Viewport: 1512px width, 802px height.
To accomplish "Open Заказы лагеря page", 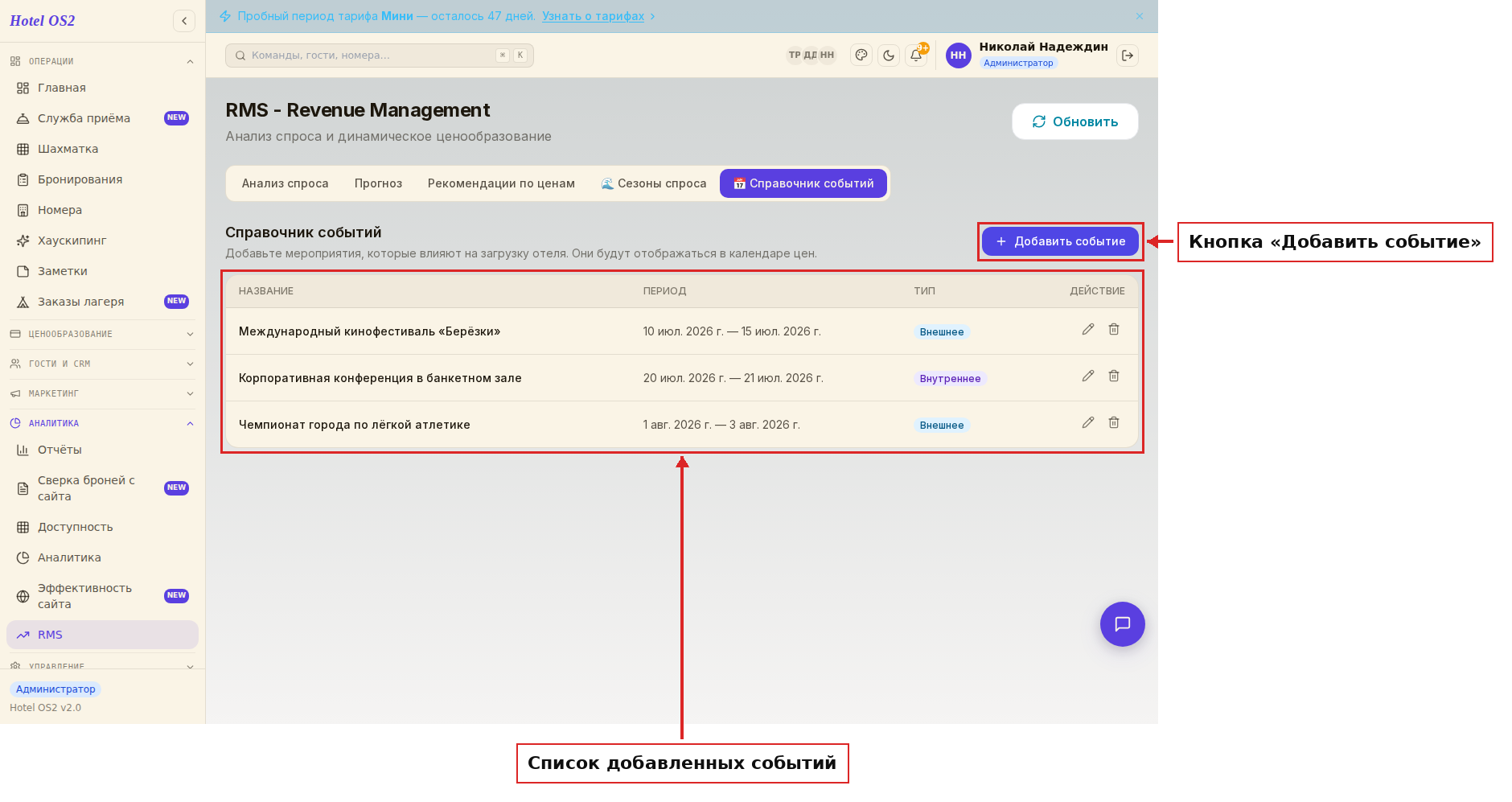I will [x=102, y=302].
